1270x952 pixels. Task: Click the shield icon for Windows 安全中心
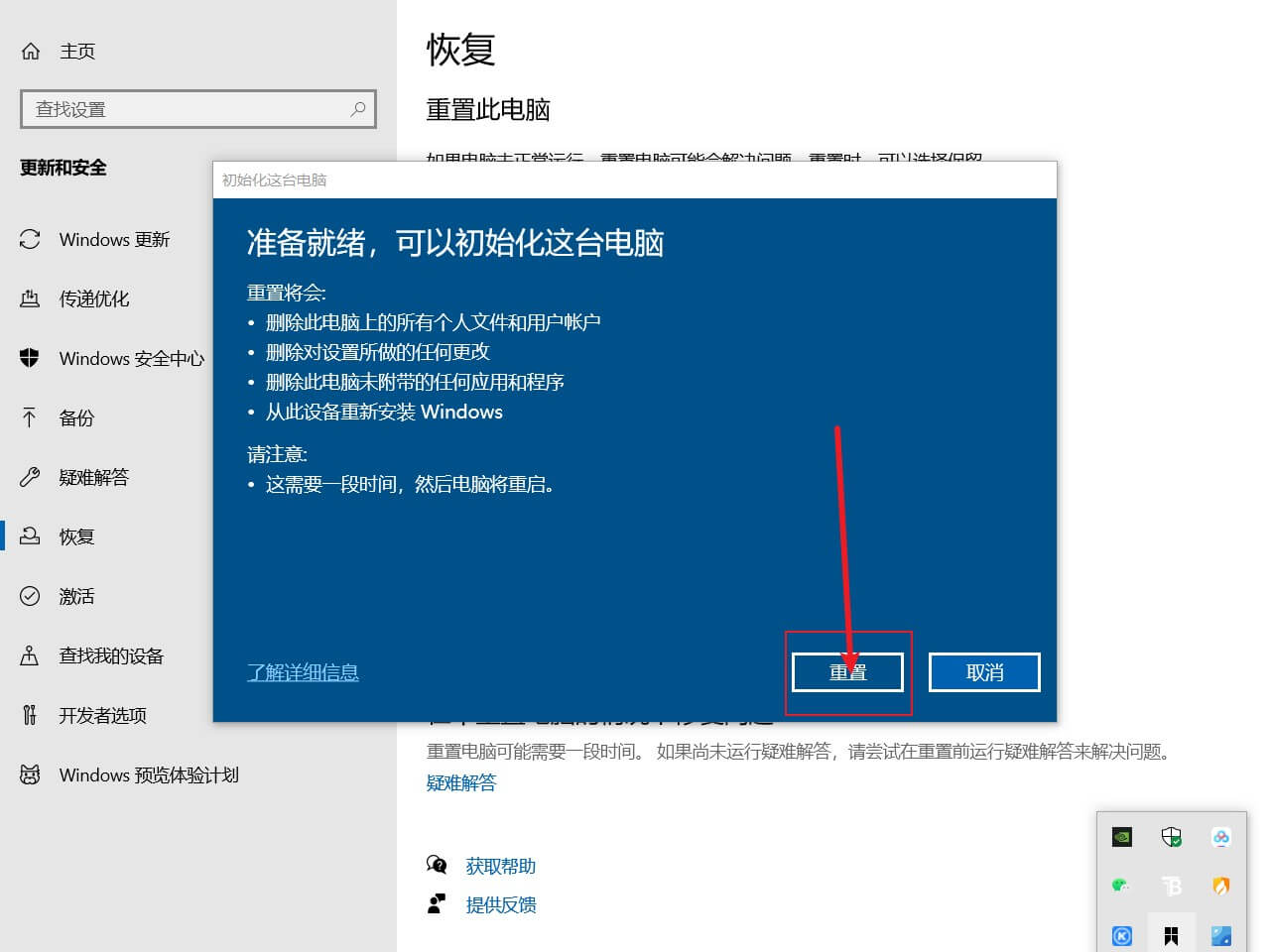coord(30,358)
